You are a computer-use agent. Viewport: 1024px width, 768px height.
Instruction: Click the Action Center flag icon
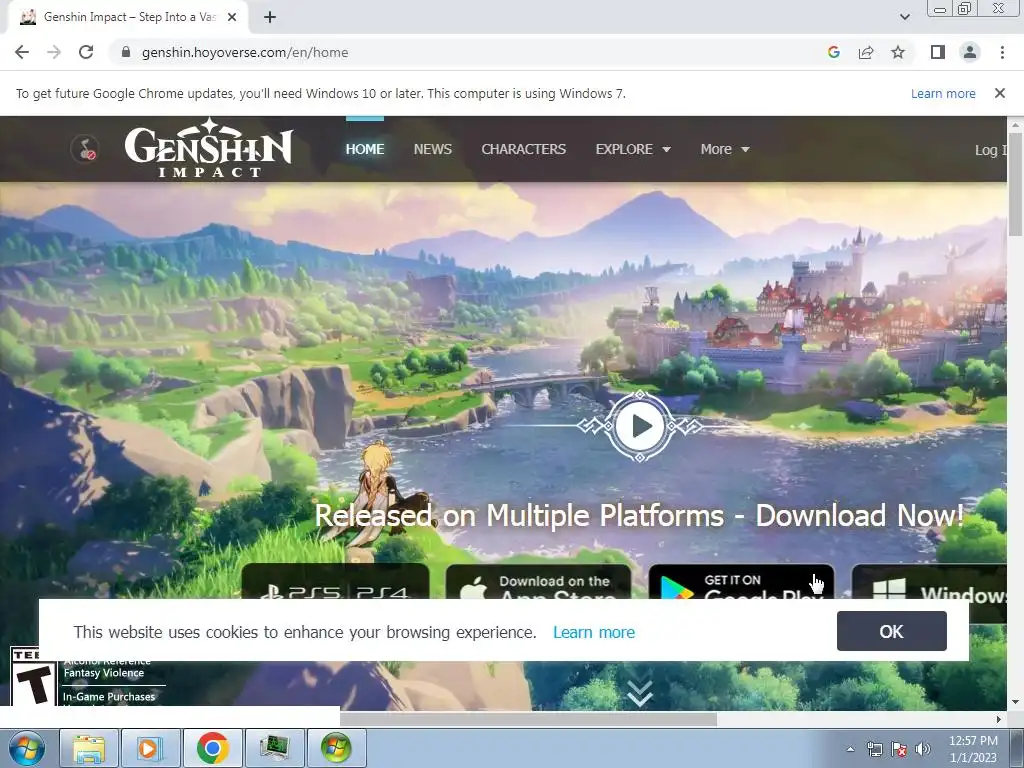pos(899,749)
